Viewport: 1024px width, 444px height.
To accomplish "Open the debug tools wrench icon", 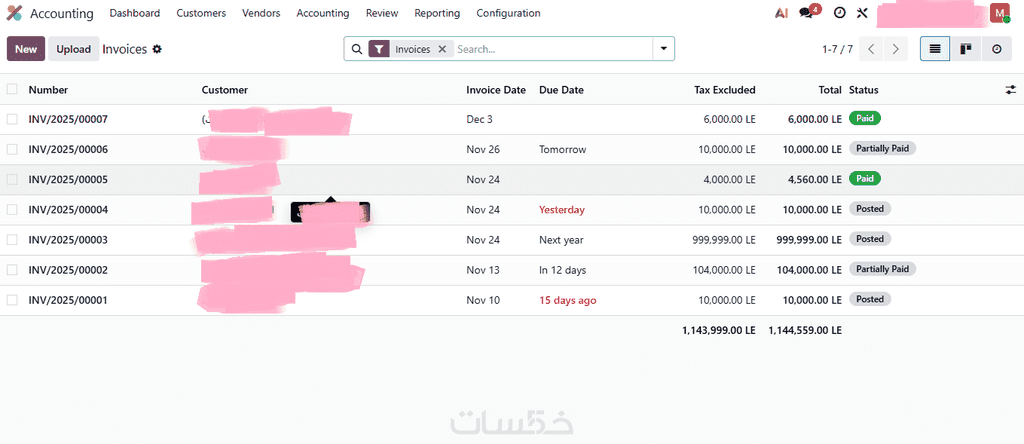I will [862, 13].
